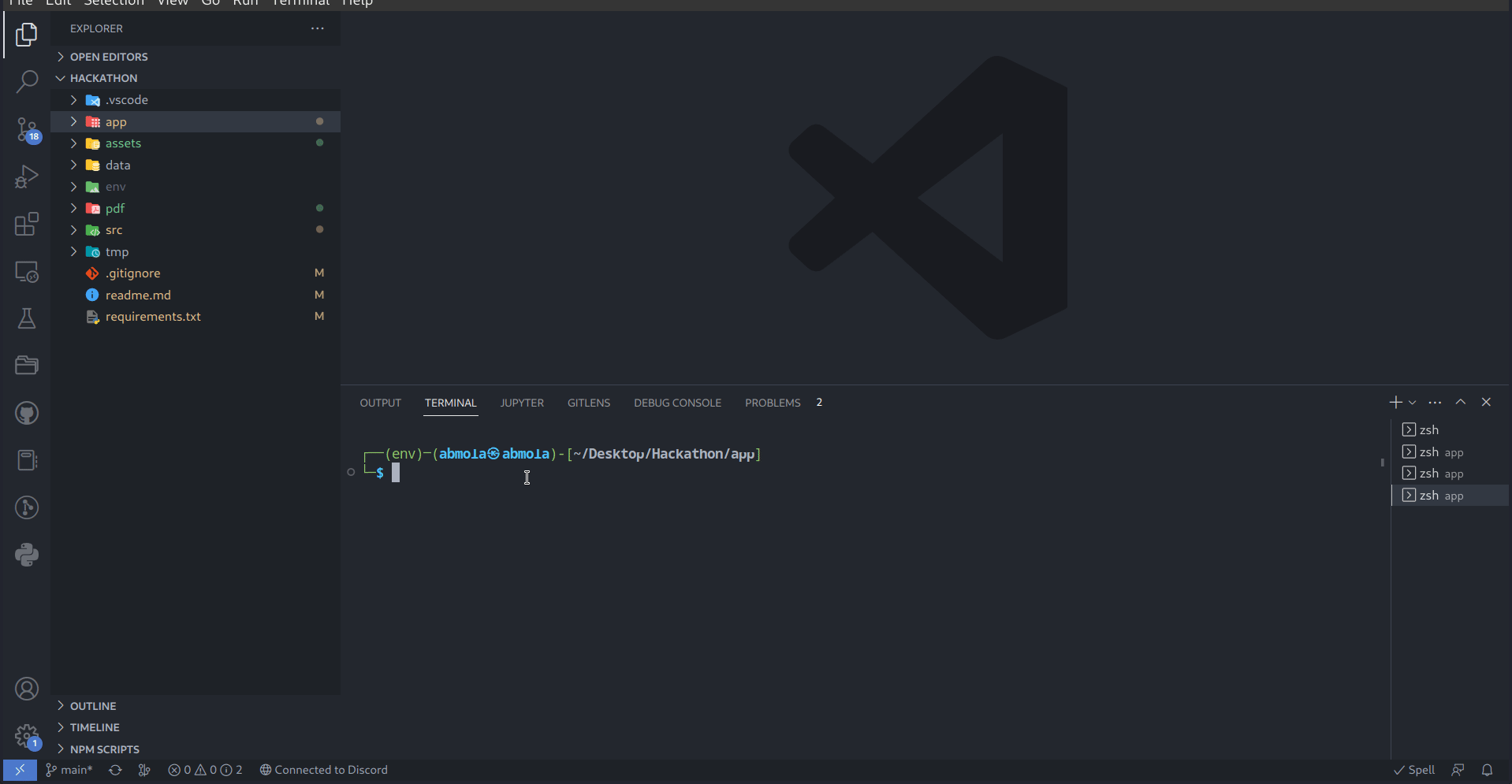Viewport: 1512px width, 784px height.
Task: Create a new terminal with plus icon
Action: coord(1395,403)
